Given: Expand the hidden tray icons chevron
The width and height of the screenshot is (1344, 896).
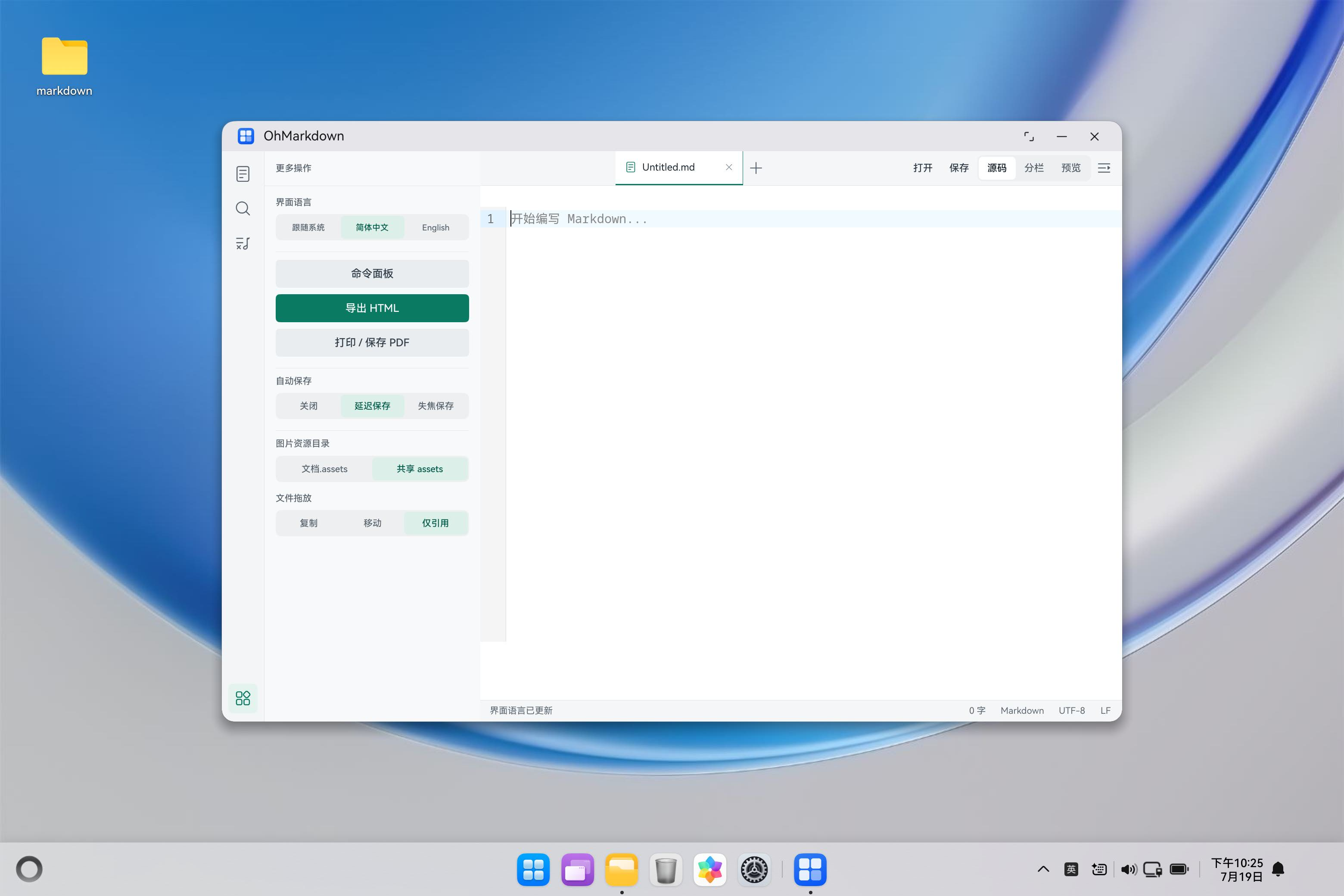Looking at the screenshot, I should 1043,870.
